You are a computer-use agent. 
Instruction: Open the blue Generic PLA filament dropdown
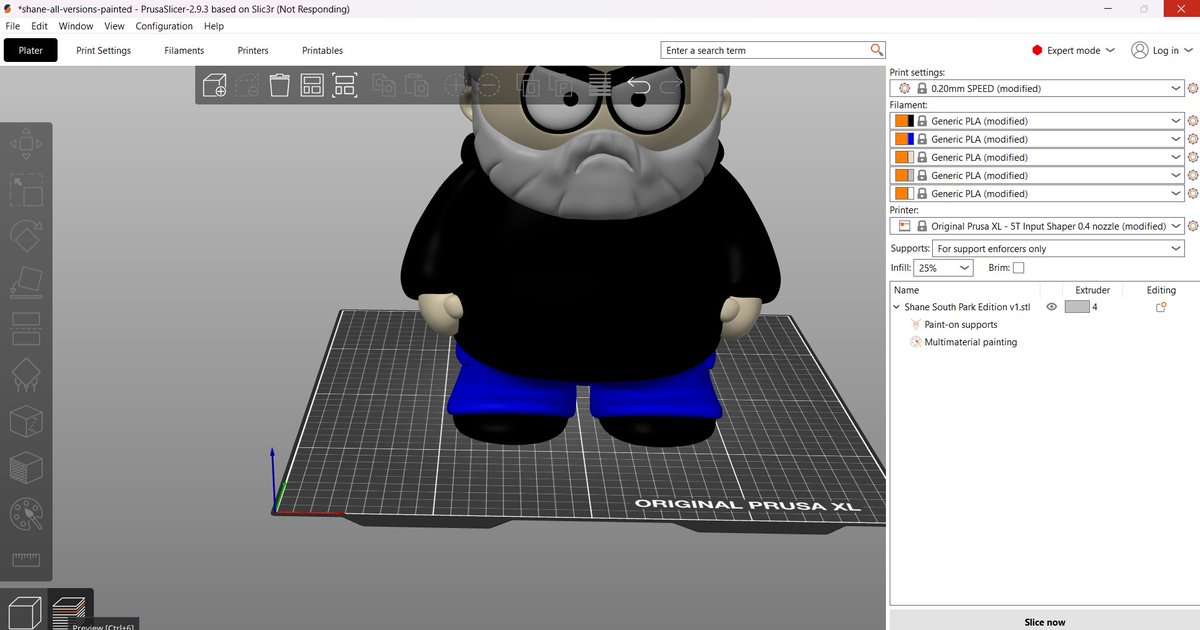[x=1037, y=139]
